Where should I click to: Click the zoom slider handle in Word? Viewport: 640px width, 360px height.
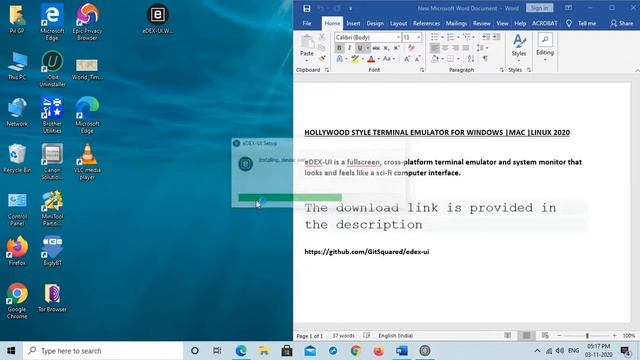tap(587, 336)
